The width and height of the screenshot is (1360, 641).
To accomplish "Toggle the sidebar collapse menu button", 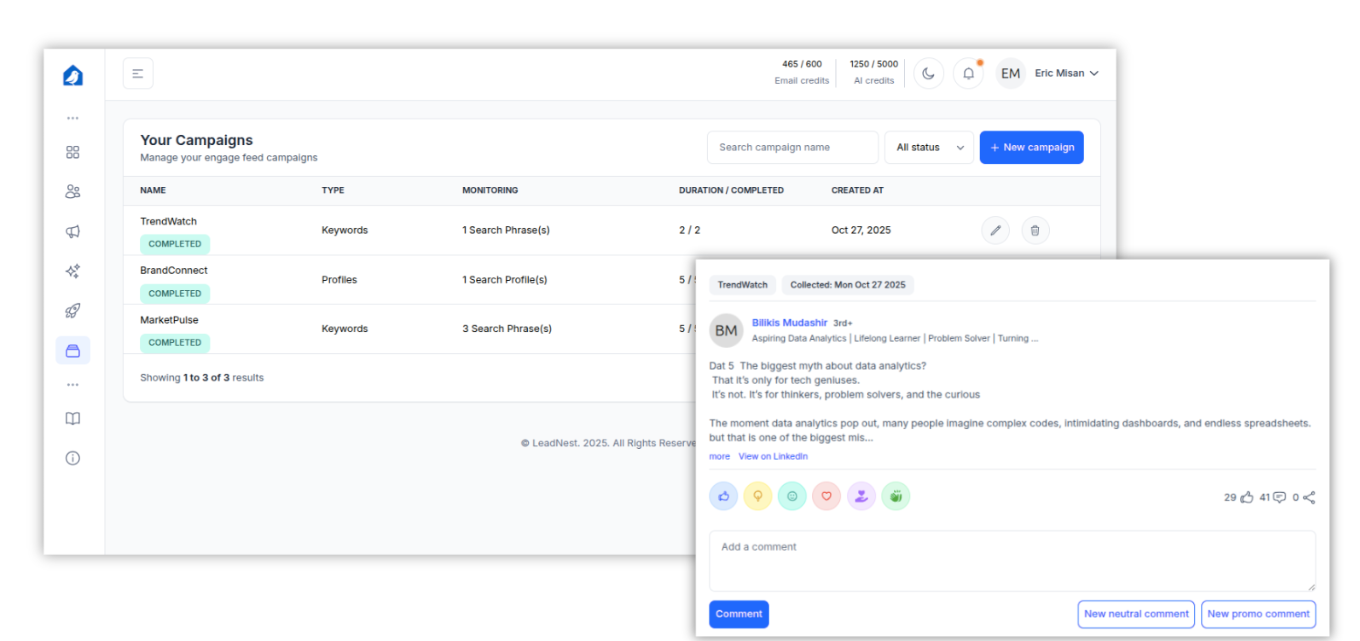I will (138, 73).
